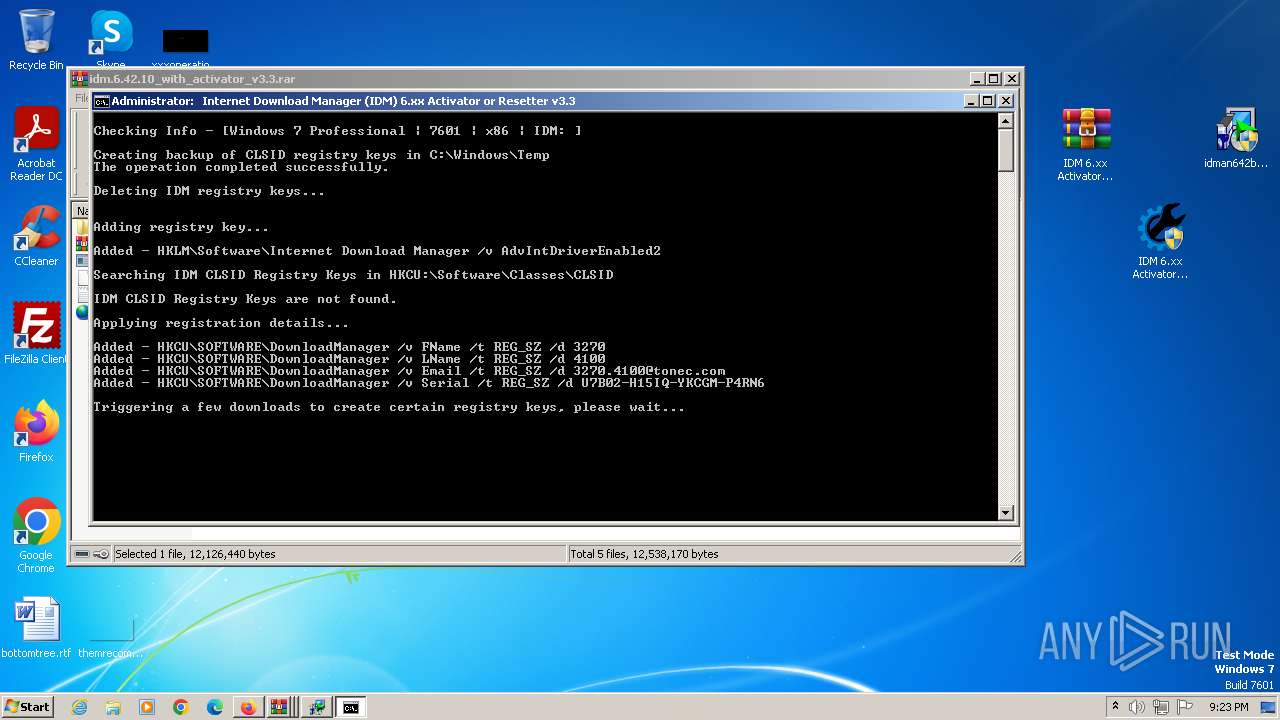Screen dimensions: 1280x720
Task: Launch Skype from the desktop
Action: tap(111, 38)
